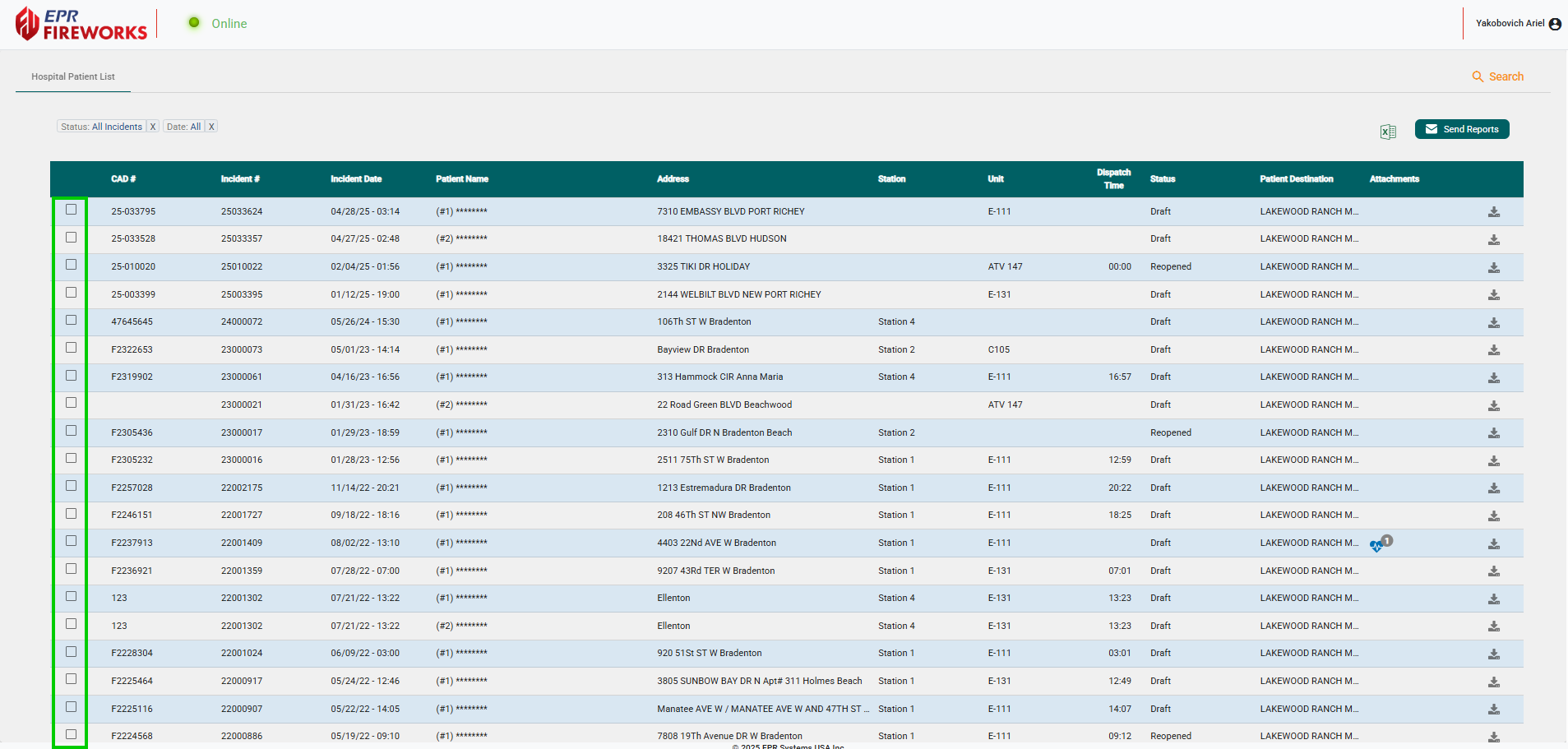Download the attachment for incident F2224568
The width and height of the screenshot is (1568, 749).
pyautogui.click(x=1494, y=737)
